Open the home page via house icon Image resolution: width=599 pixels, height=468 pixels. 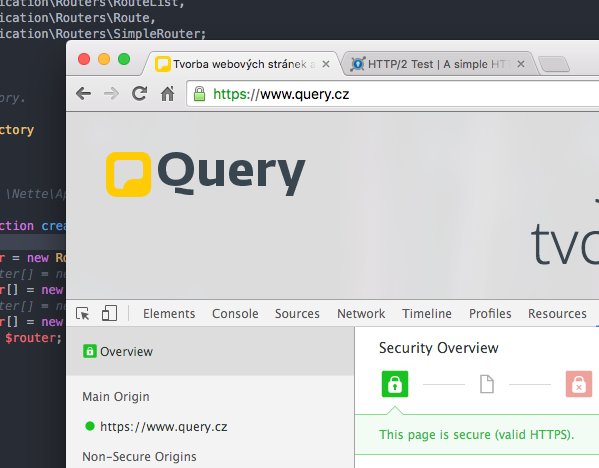coord(167,94)
